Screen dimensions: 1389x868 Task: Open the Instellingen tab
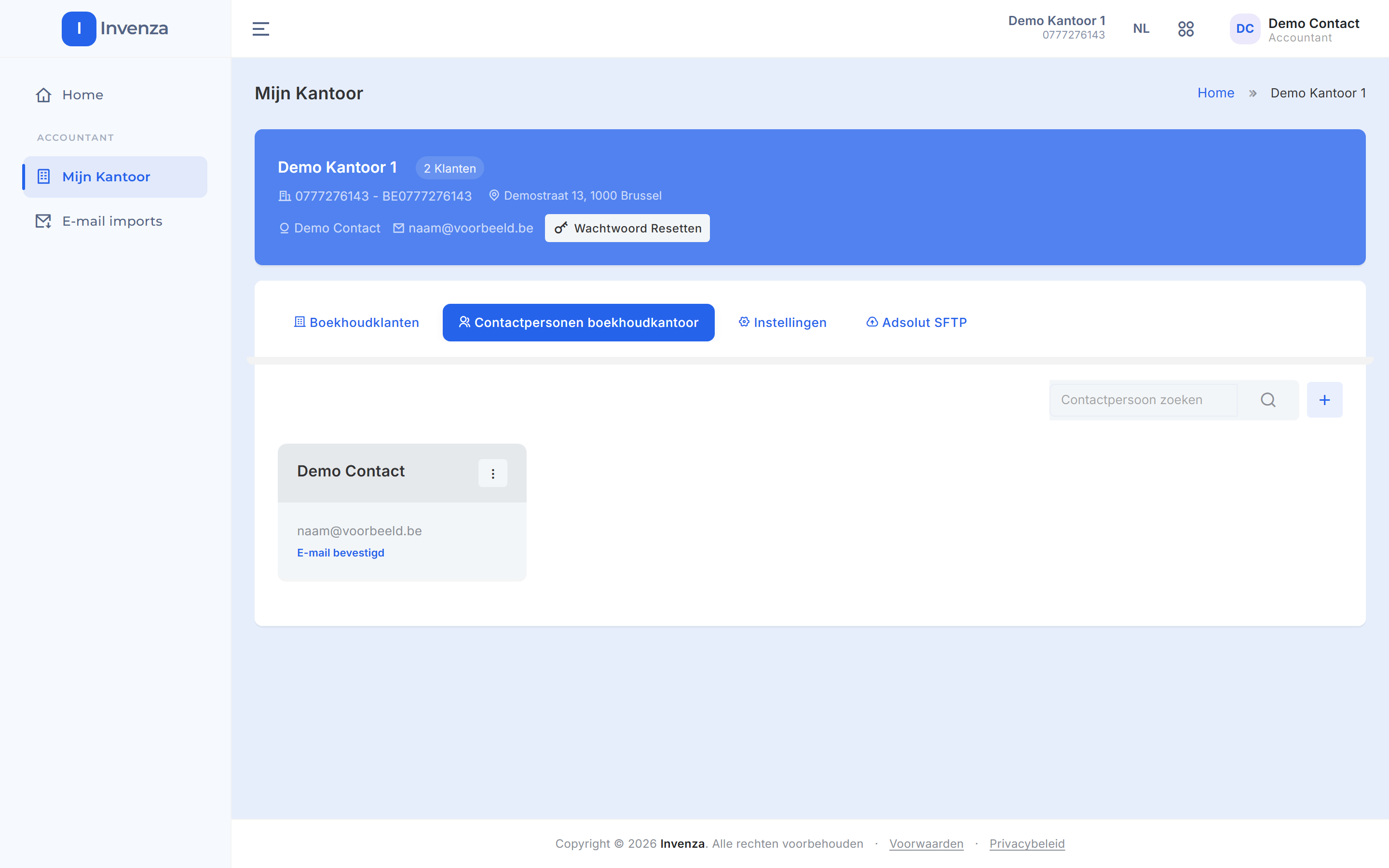[x=782, y=323]
